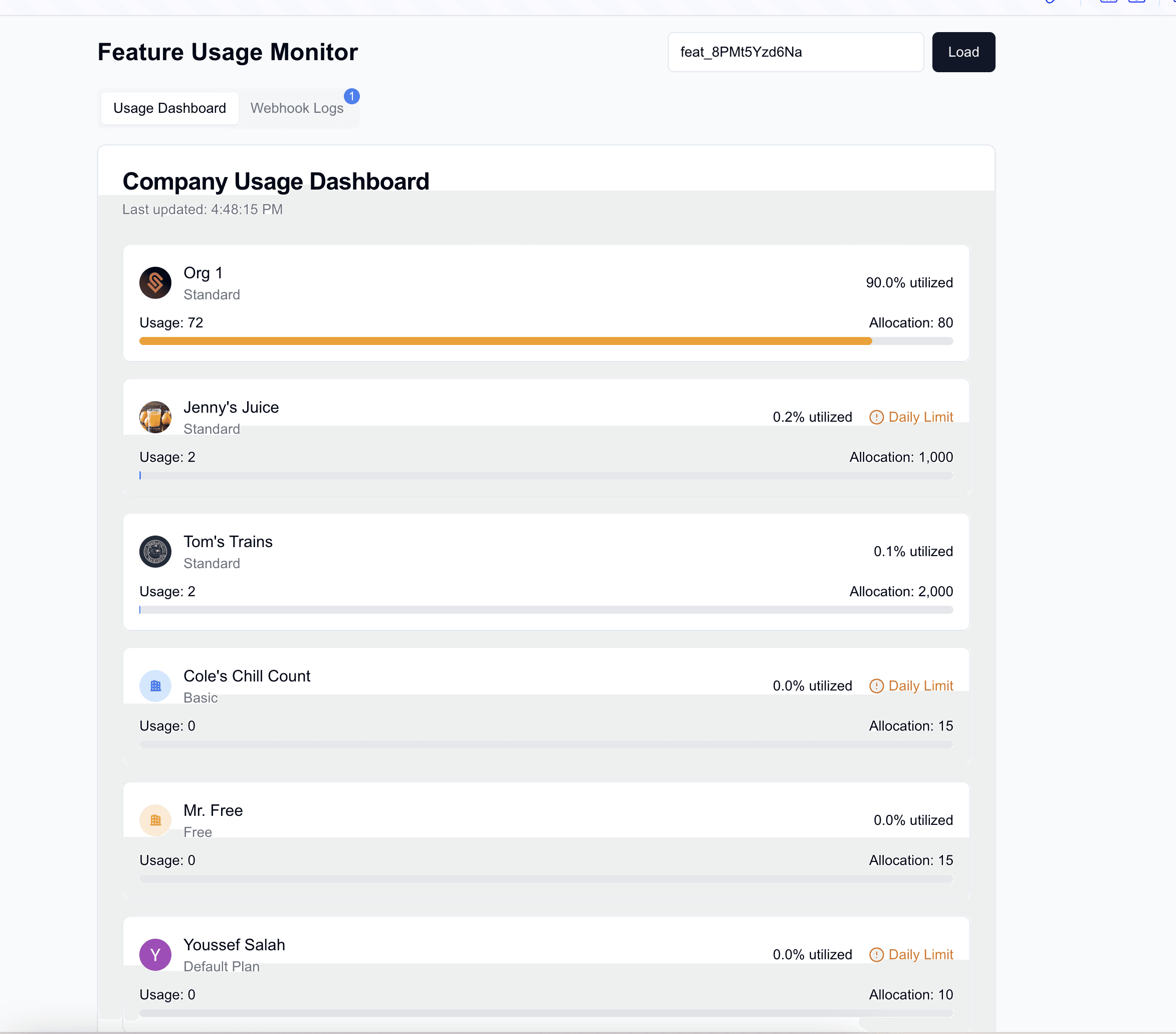Click Daily Limit alert icon for Youssef Salah
Image resolution: width=1176 pixels, height=1034 pixels.
click(876, 955)
